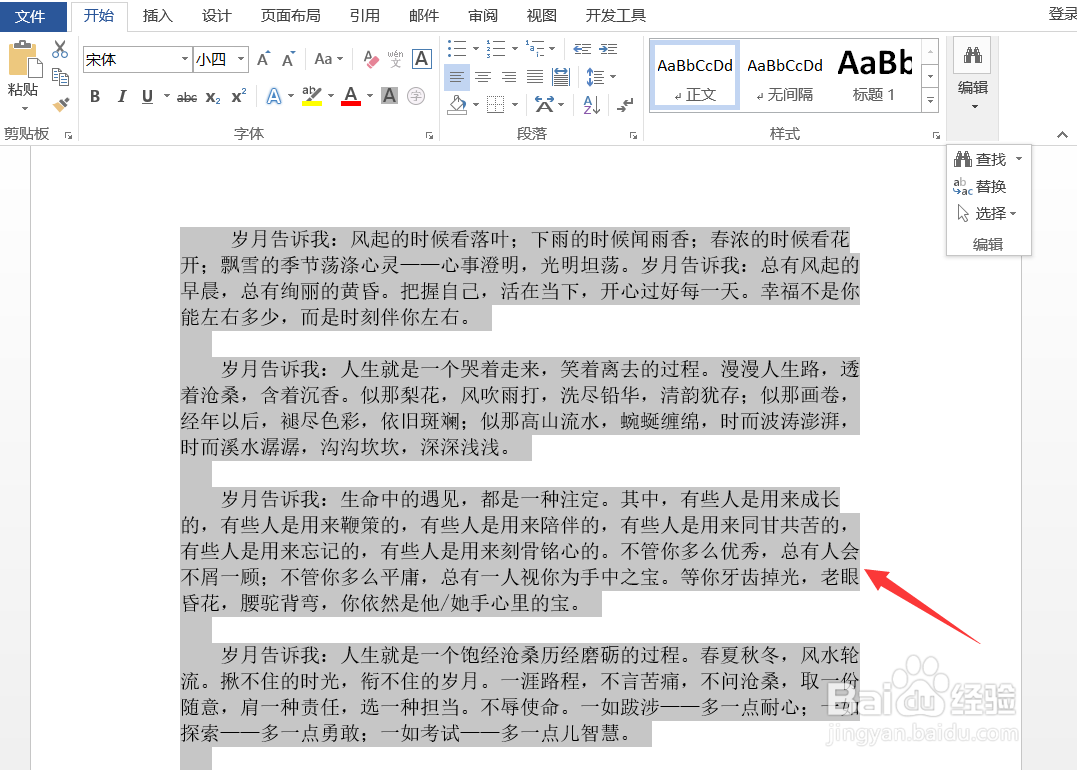Viewport: 1077px width, 770px height.
Task: Click the binoculars Edit icon
Action: click(973, 56)
